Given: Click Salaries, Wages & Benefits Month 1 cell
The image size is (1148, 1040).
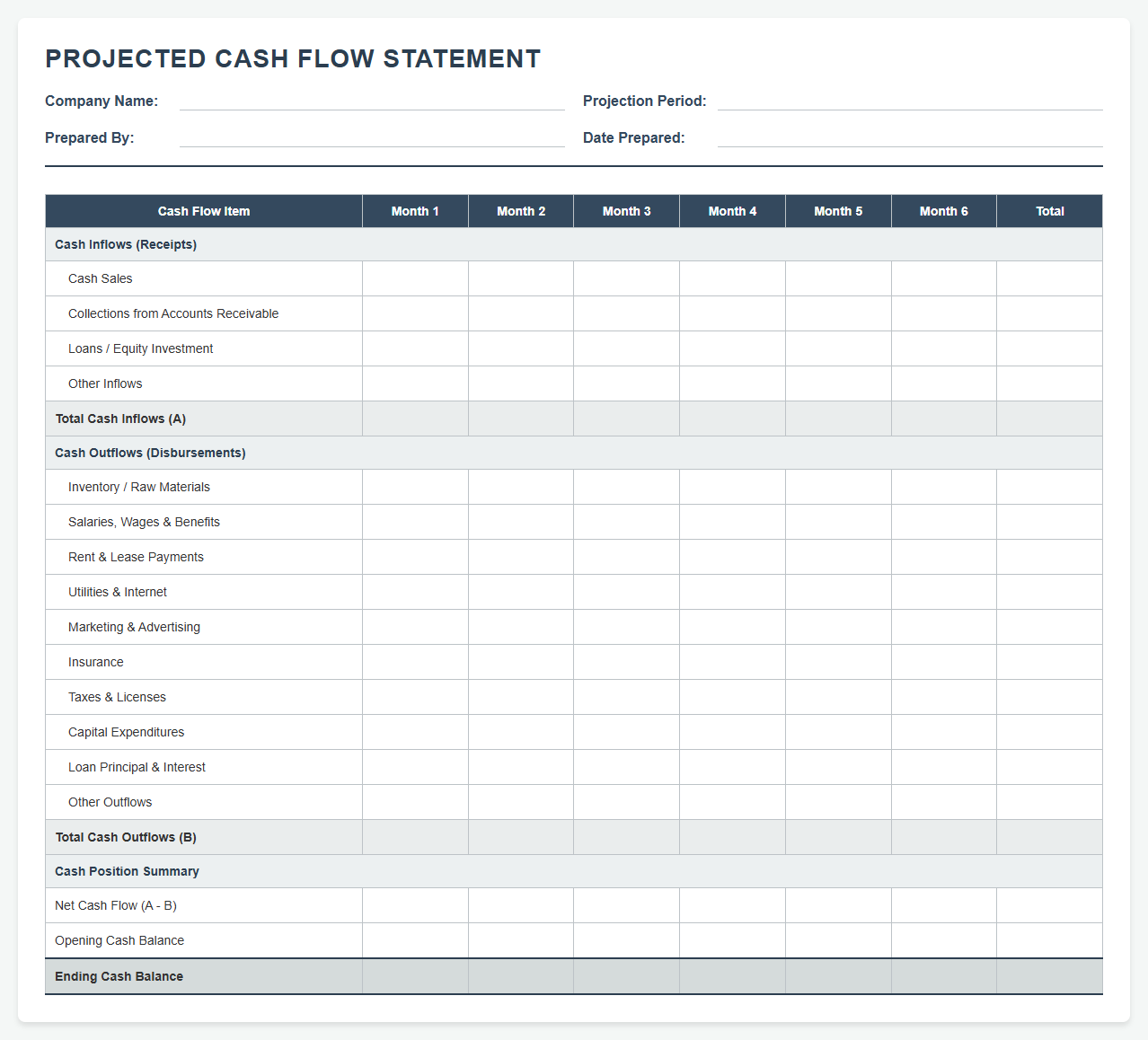Looking at the screenshot, I should click(415, 522).
